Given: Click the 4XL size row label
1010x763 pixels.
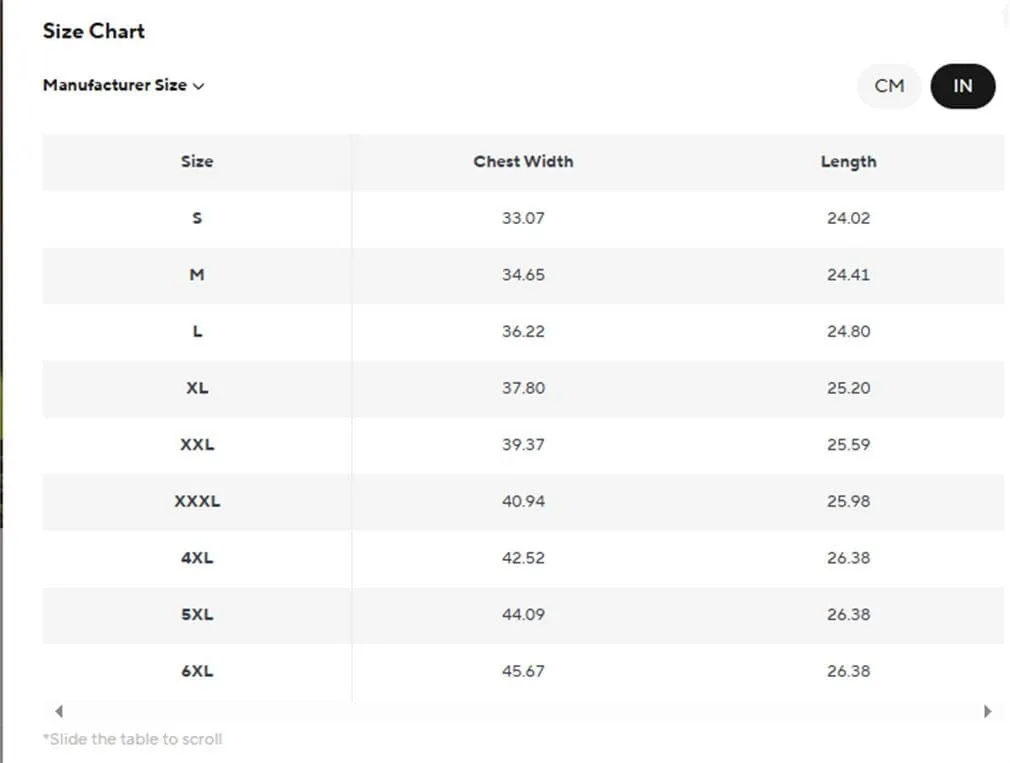Looking at the screenshot, I should tap(197, 558).
